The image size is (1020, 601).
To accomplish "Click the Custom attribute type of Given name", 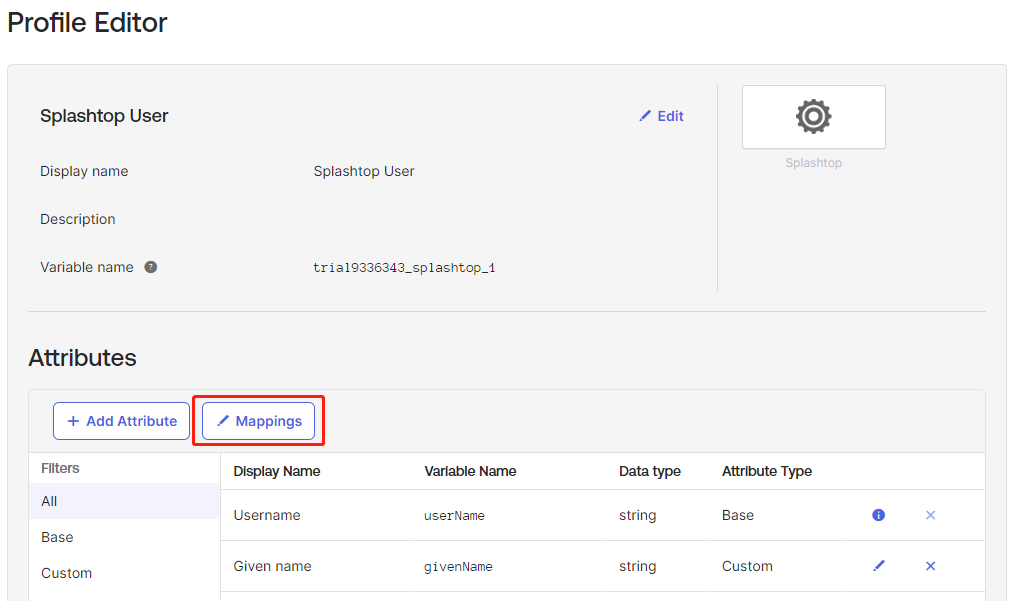I will tap(747, 566).
